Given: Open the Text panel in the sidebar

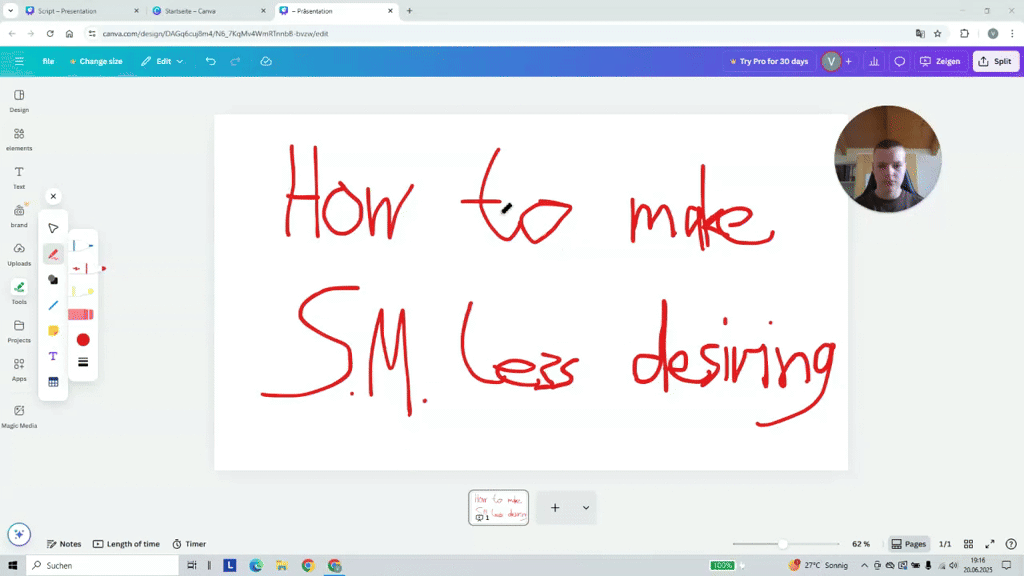Looking at the screenshot, I should [x=18, y=176].
